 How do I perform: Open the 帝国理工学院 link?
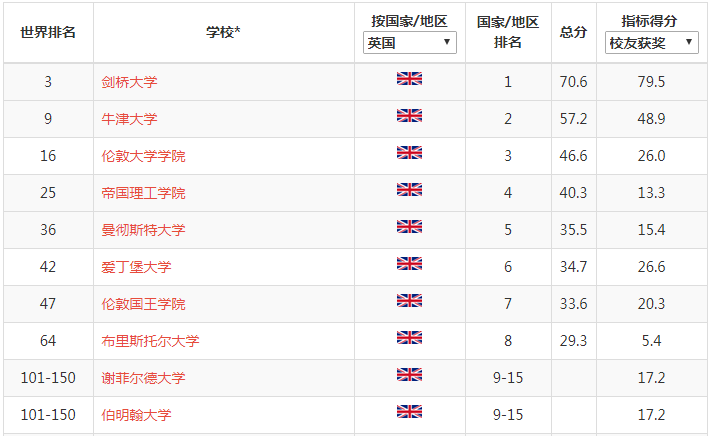click(143, 193)
